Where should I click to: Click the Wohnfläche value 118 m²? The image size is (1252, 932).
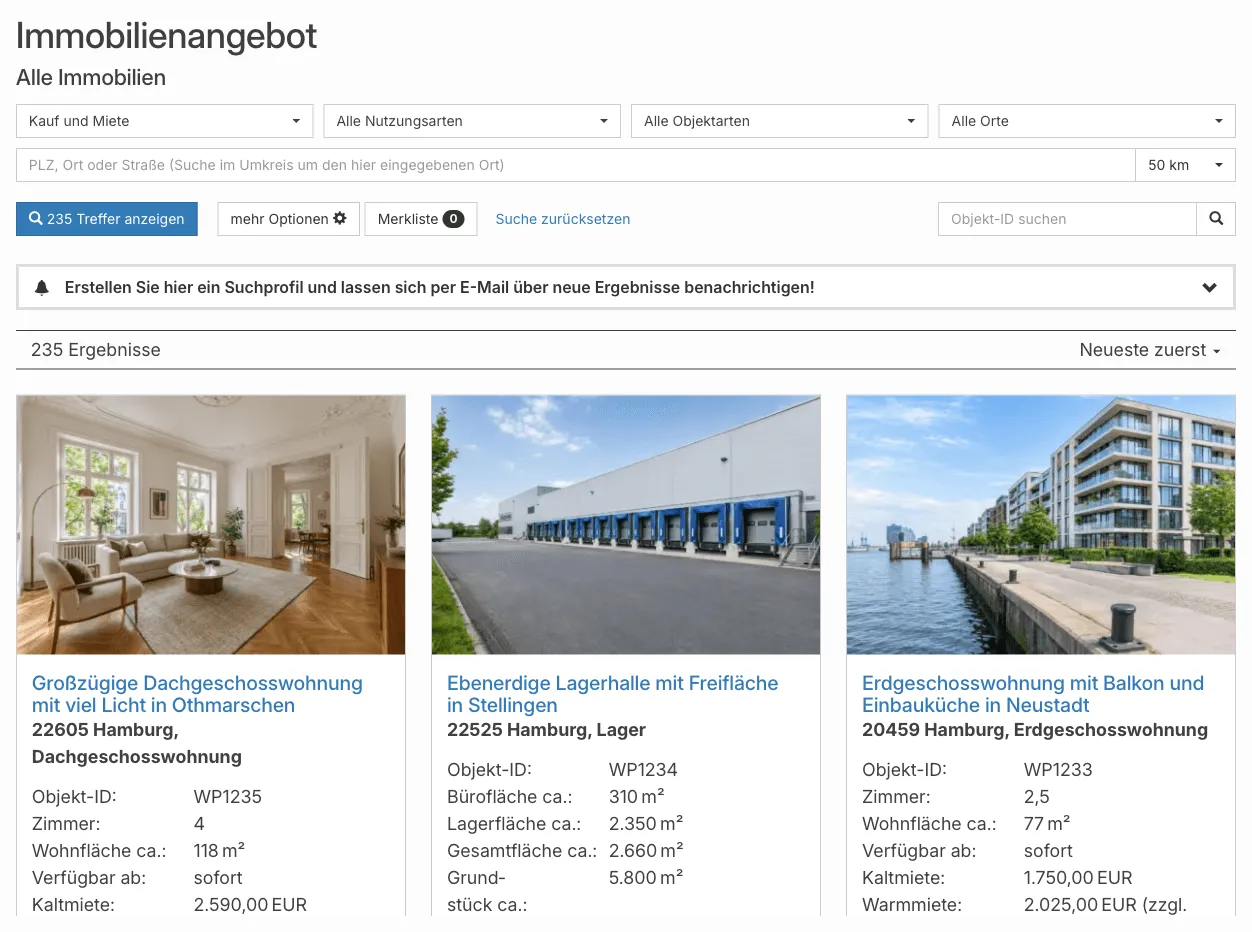pos(220,851)
